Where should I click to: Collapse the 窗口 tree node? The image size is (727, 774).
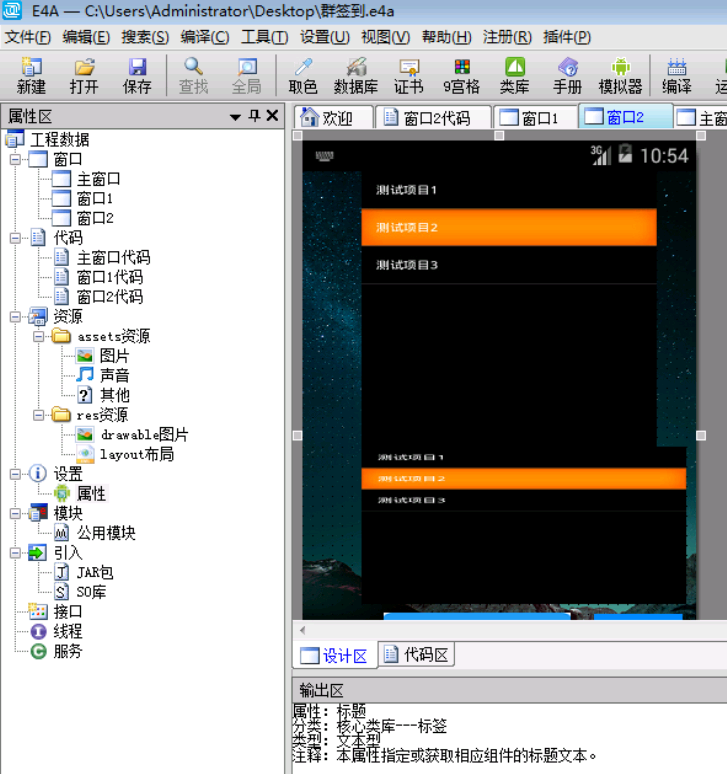point(15,159)
